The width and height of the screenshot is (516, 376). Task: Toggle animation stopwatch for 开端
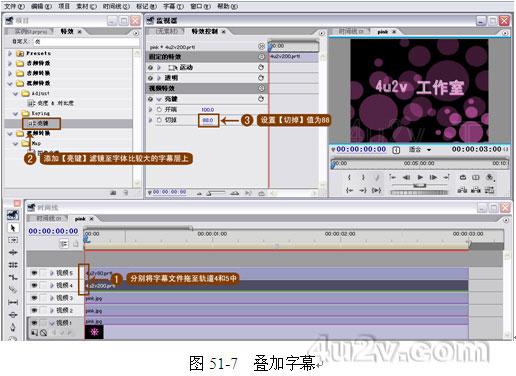pyautogui.click(x=159, y=109)
